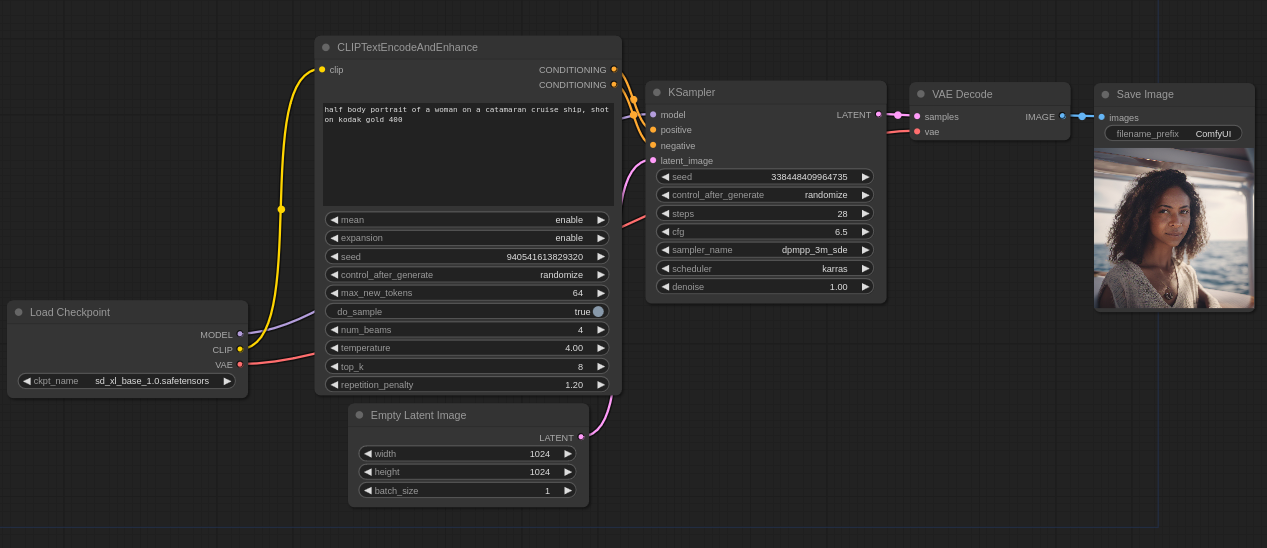The height and width of the screenshot is (548, 1267).
Task: Decrease the cfg value with left arrow
Action: [x=665, y=232]
